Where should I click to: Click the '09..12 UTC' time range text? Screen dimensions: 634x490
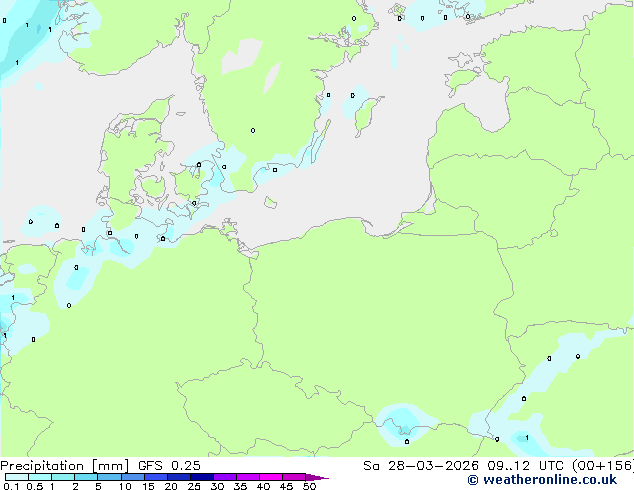coord(525,466)
